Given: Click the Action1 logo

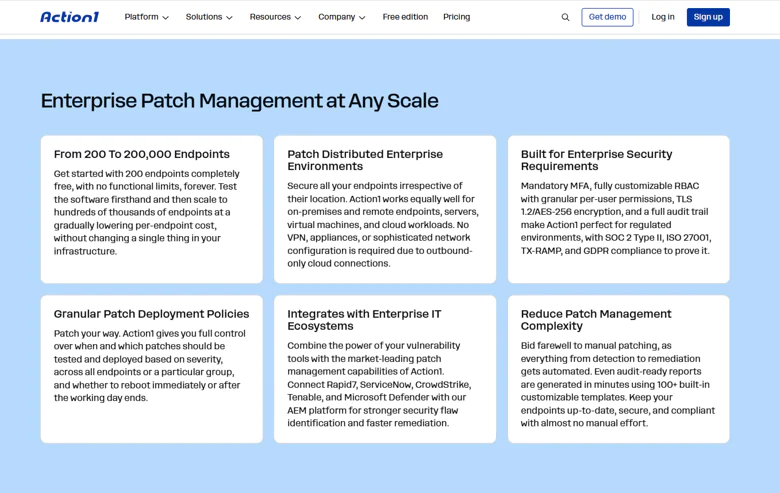Looking at the screenshot, I should [70, 17].
